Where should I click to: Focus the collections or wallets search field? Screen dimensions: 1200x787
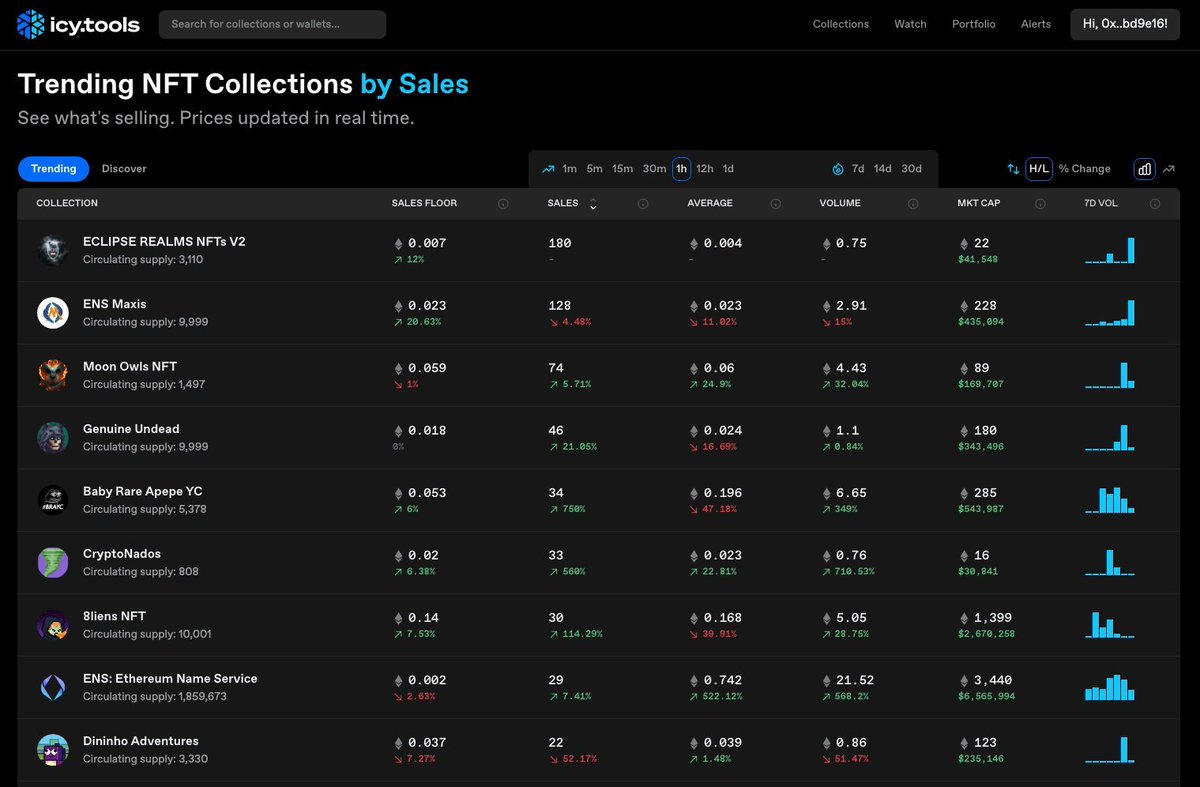[272, 24]
